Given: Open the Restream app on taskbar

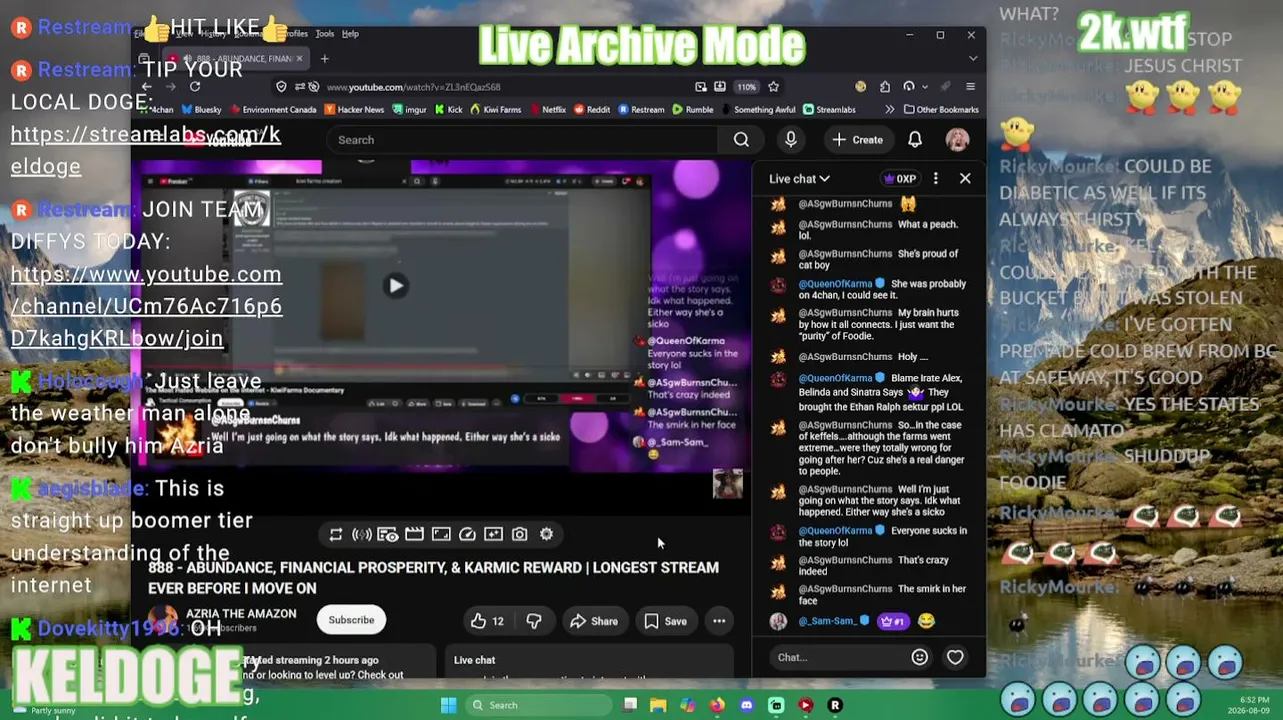Looking at the screenshot, I should 835,706.
